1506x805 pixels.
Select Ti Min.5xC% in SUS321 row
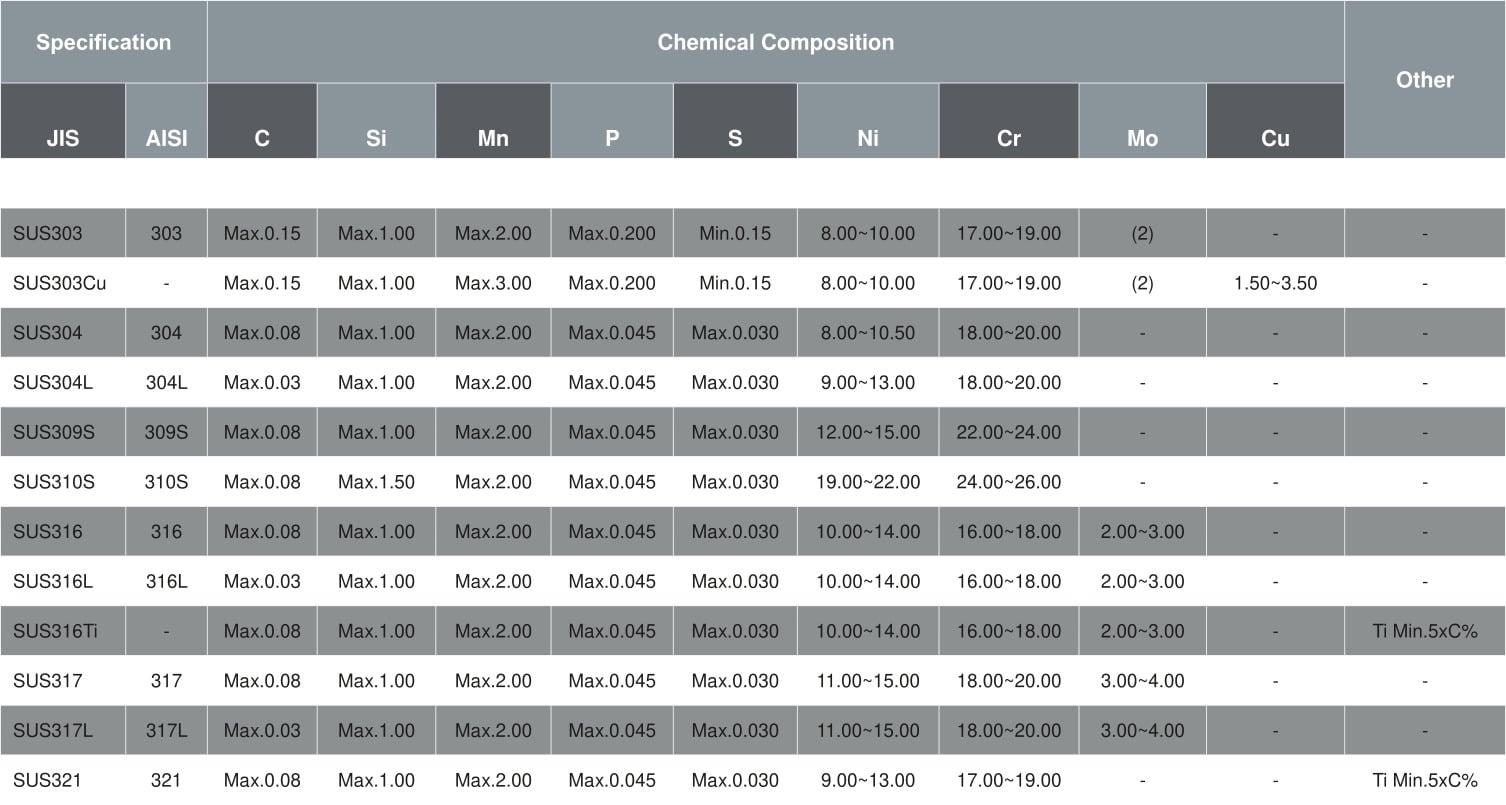point(1425,780)
